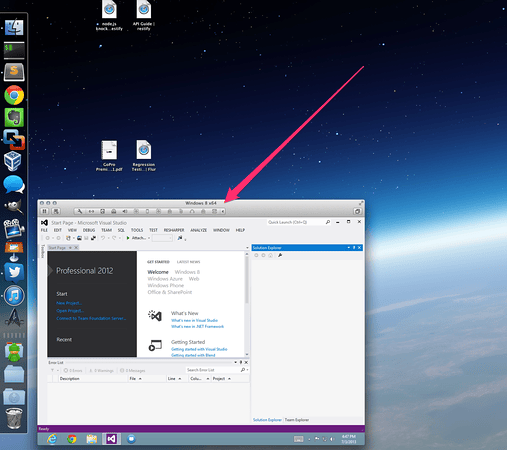Click Solution Explorer home icon
Viewport: 507px width, 450px height.
coord(270,255)
